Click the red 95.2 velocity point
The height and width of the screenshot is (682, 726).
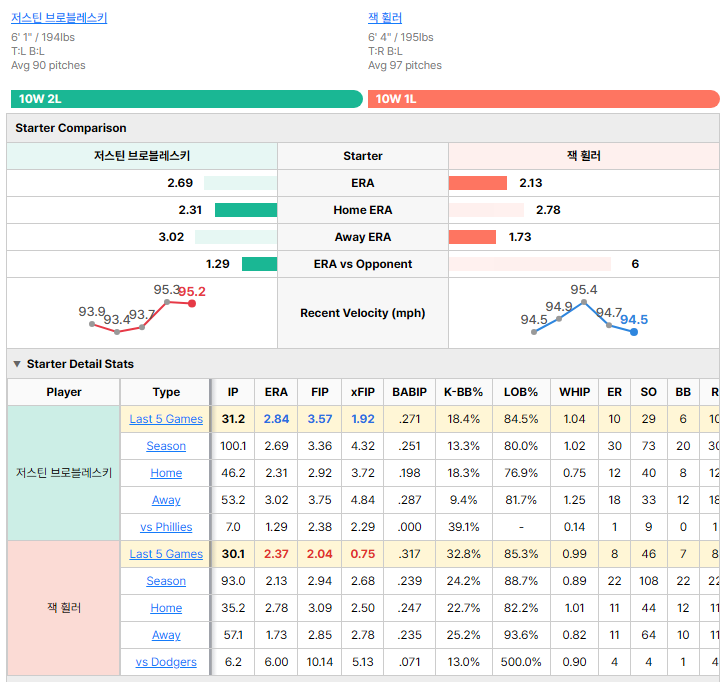coord(192,303)
